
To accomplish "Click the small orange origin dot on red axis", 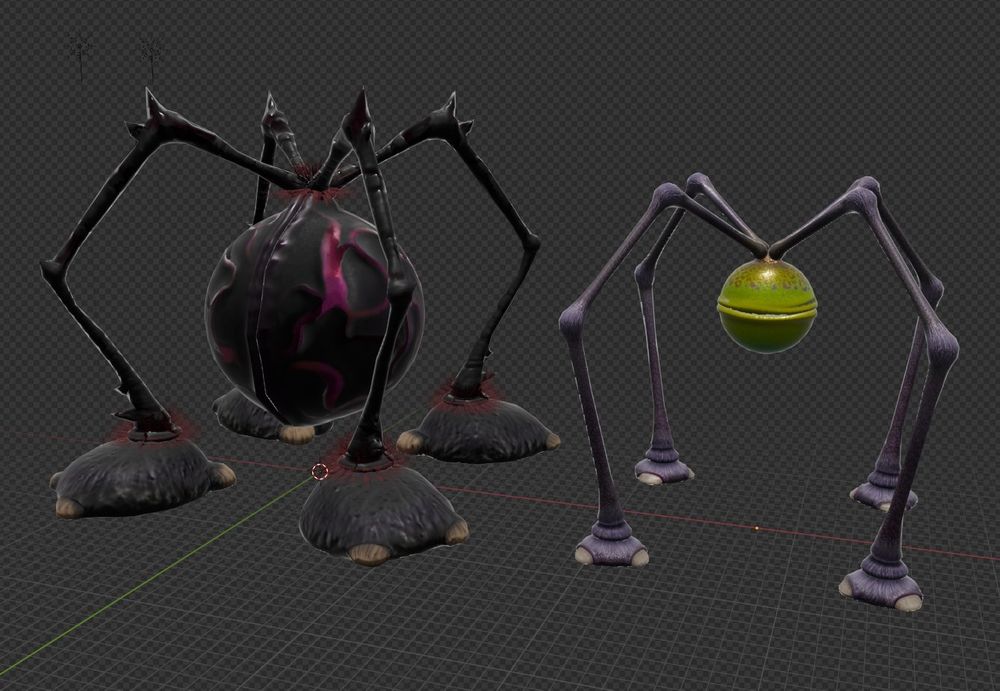I will point(756,528).
